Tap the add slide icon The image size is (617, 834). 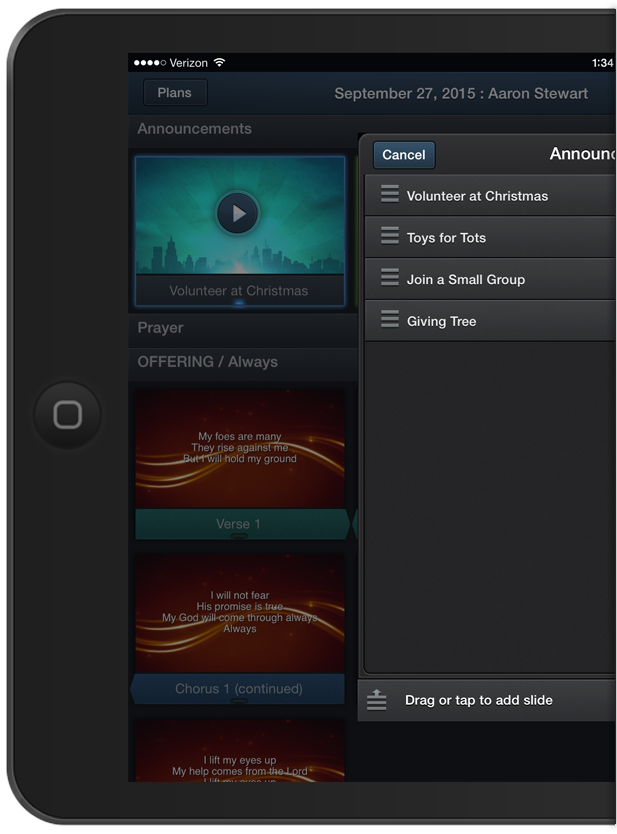click(x=376, y=700)
